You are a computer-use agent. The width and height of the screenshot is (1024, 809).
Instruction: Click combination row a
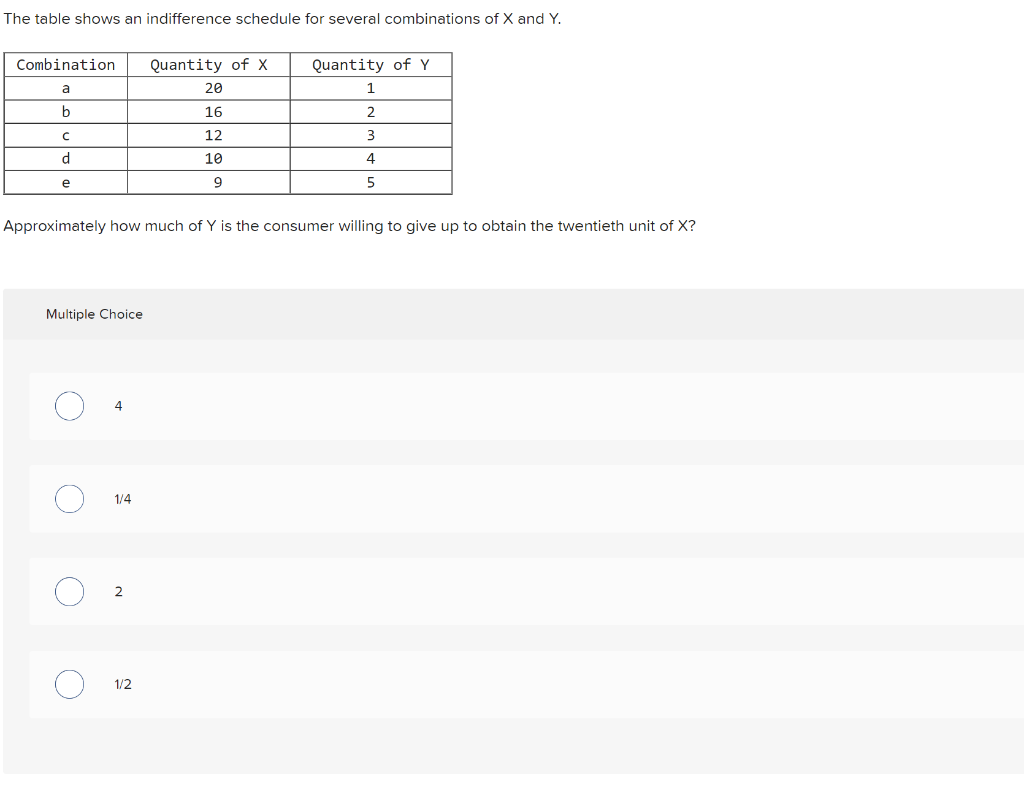(x=66, y=88)
